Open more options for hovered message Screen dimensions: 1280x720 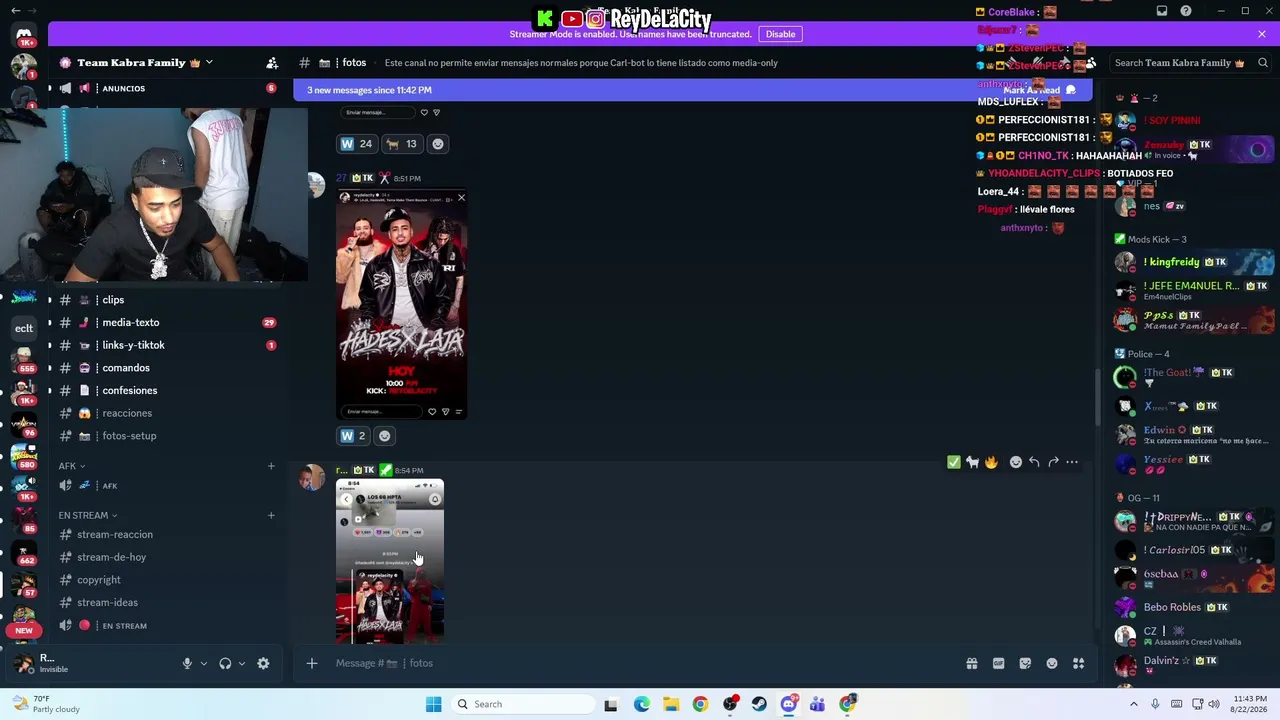click(x=1072, y=462)
